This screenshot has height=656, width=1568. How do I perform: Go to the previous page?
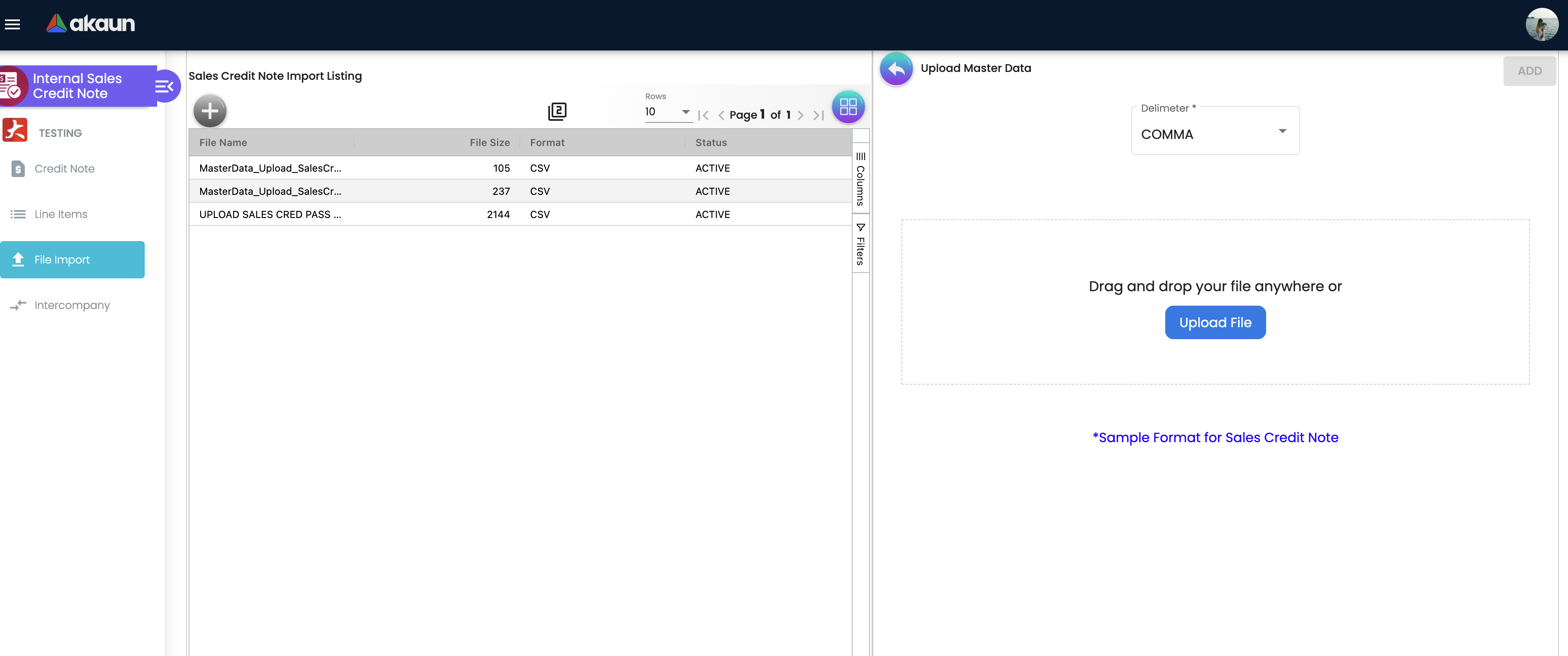click(721, 115)
